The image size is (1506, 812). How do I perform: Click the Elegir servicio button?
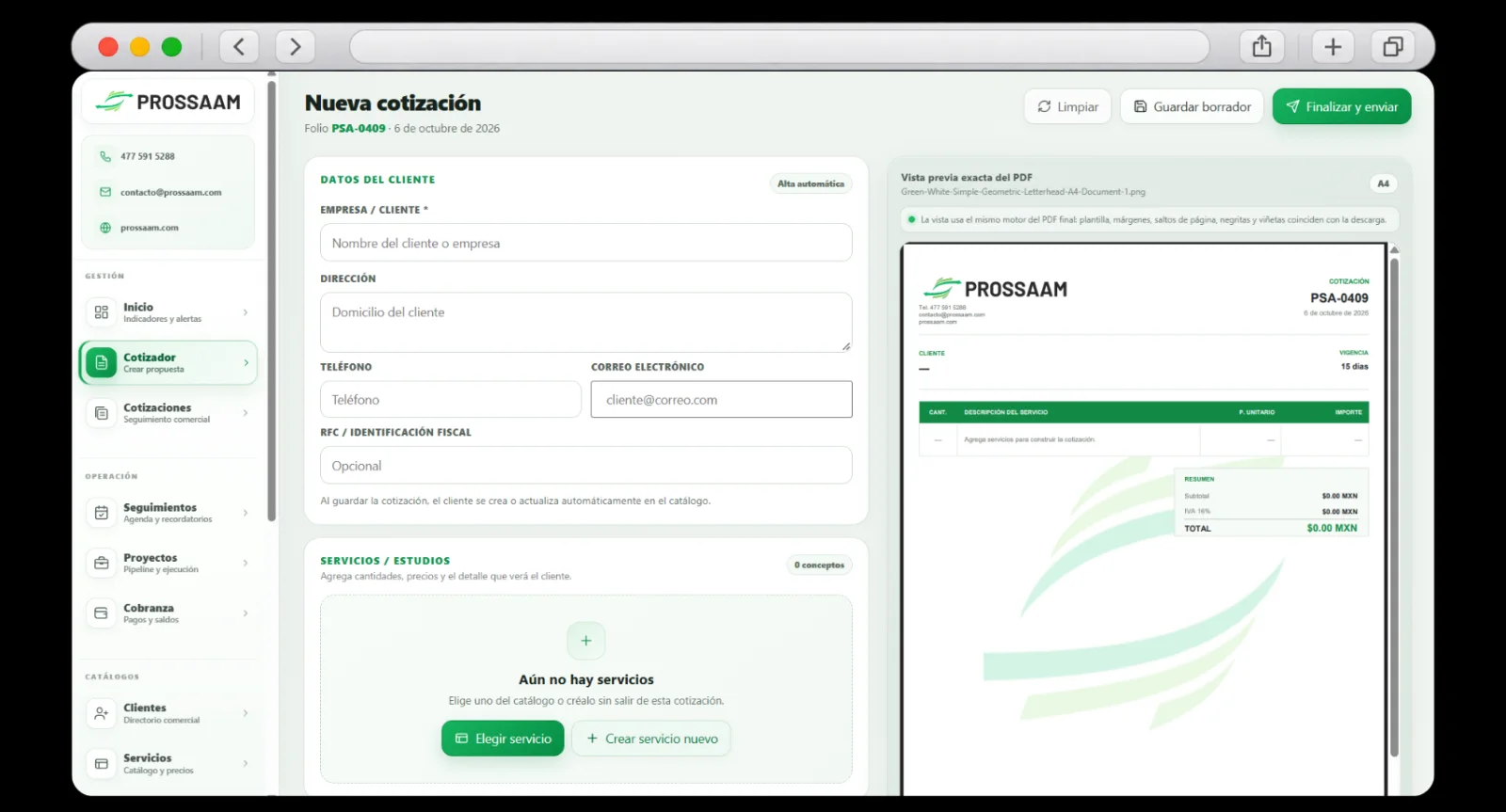503,739
